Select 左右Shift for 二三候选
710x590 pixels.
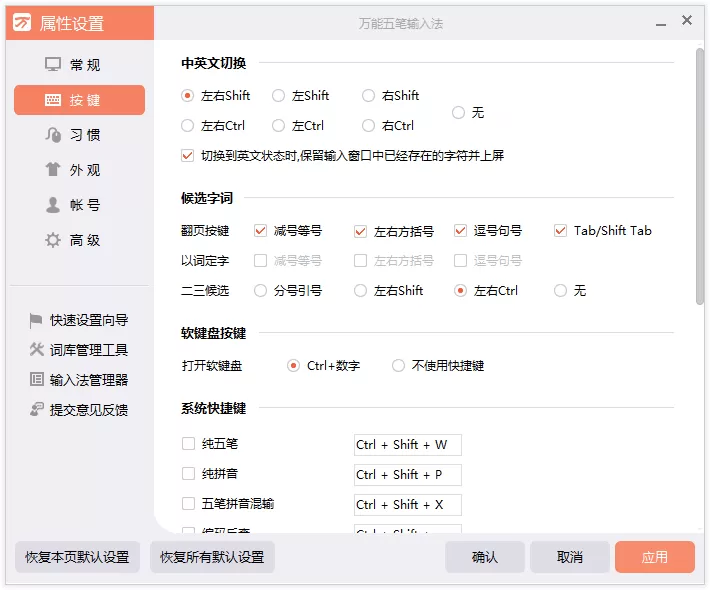(x=360, y=290)
